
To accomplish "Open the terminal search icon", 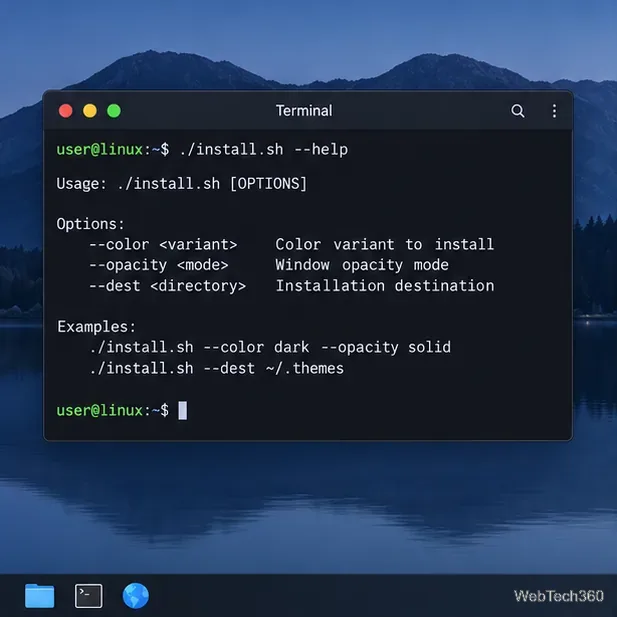I will 517,111.
